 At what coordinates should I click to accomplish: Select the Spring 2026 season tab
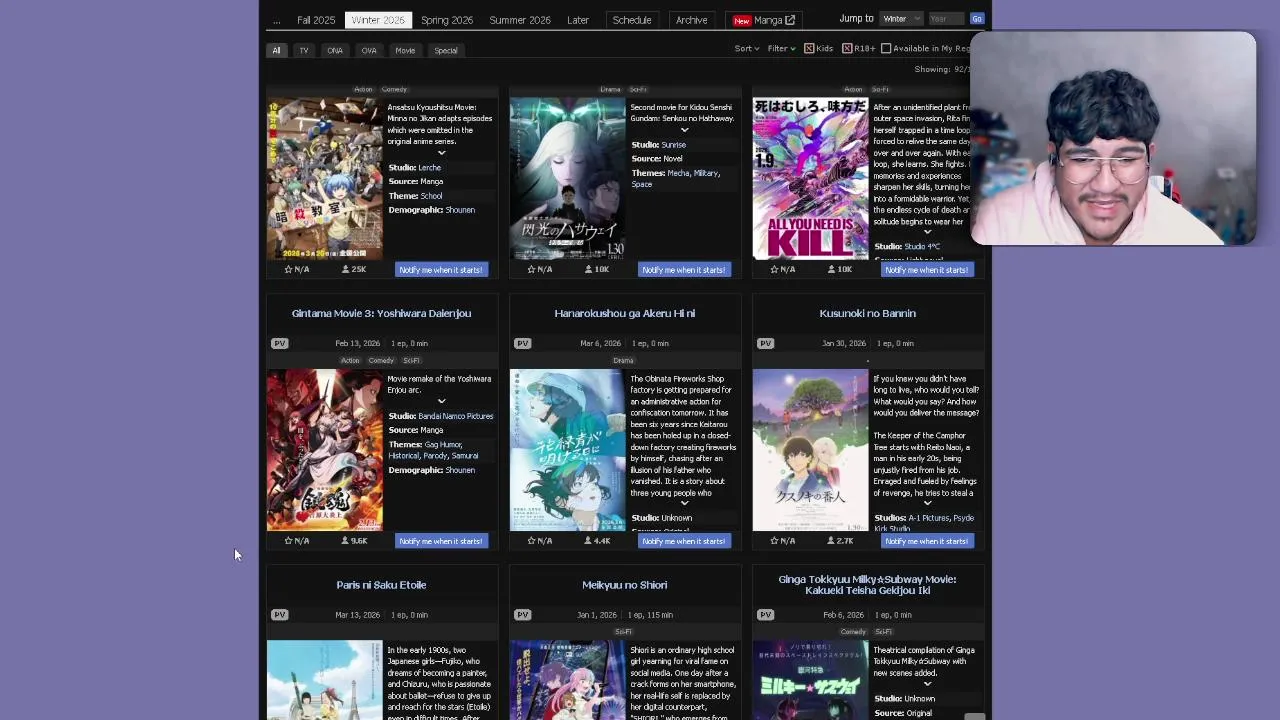[x=447, y=20]
